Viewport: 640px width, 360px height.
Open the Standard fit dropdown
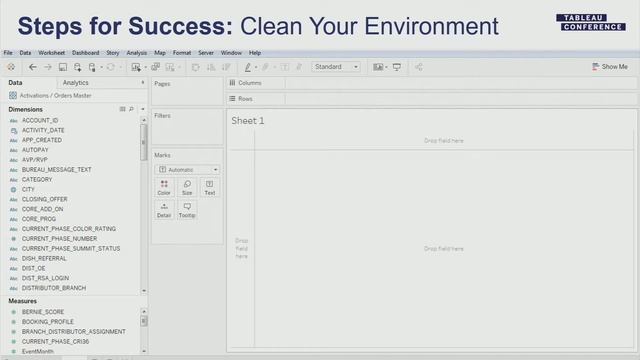click(x=336, y=67)
